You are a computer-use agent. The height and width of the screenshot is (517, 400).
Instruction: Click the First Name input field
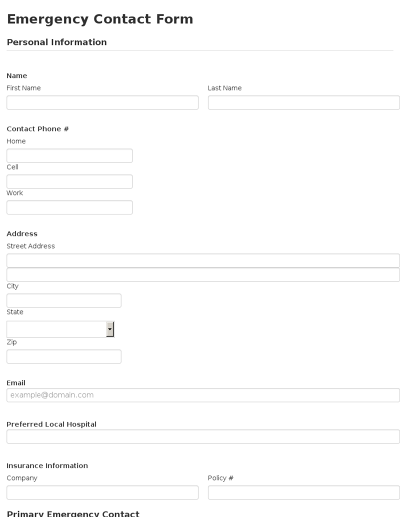coord(102,103)
